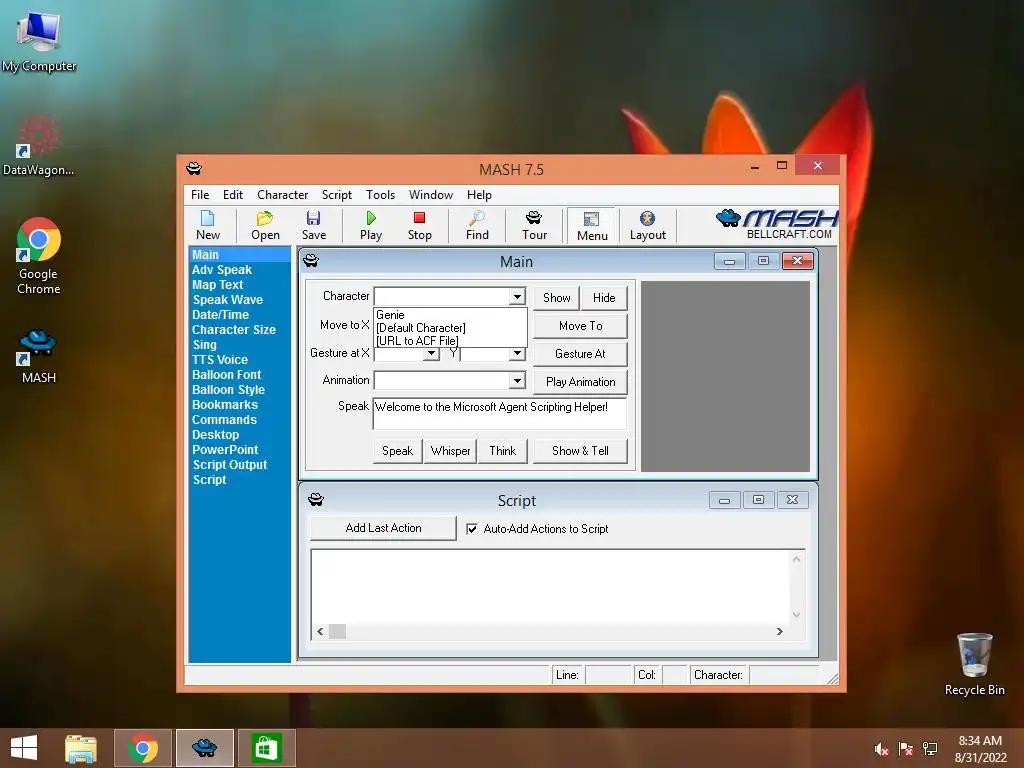Select Adv Speak in the sidebar
Screen dimensions: 1024x768
222,270
